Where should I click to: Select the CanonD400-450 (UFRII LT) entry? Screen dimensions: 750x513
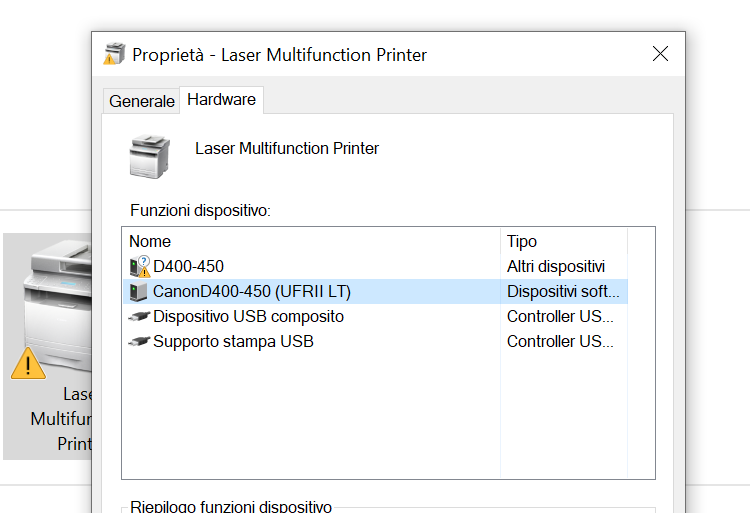click(252, 292)
